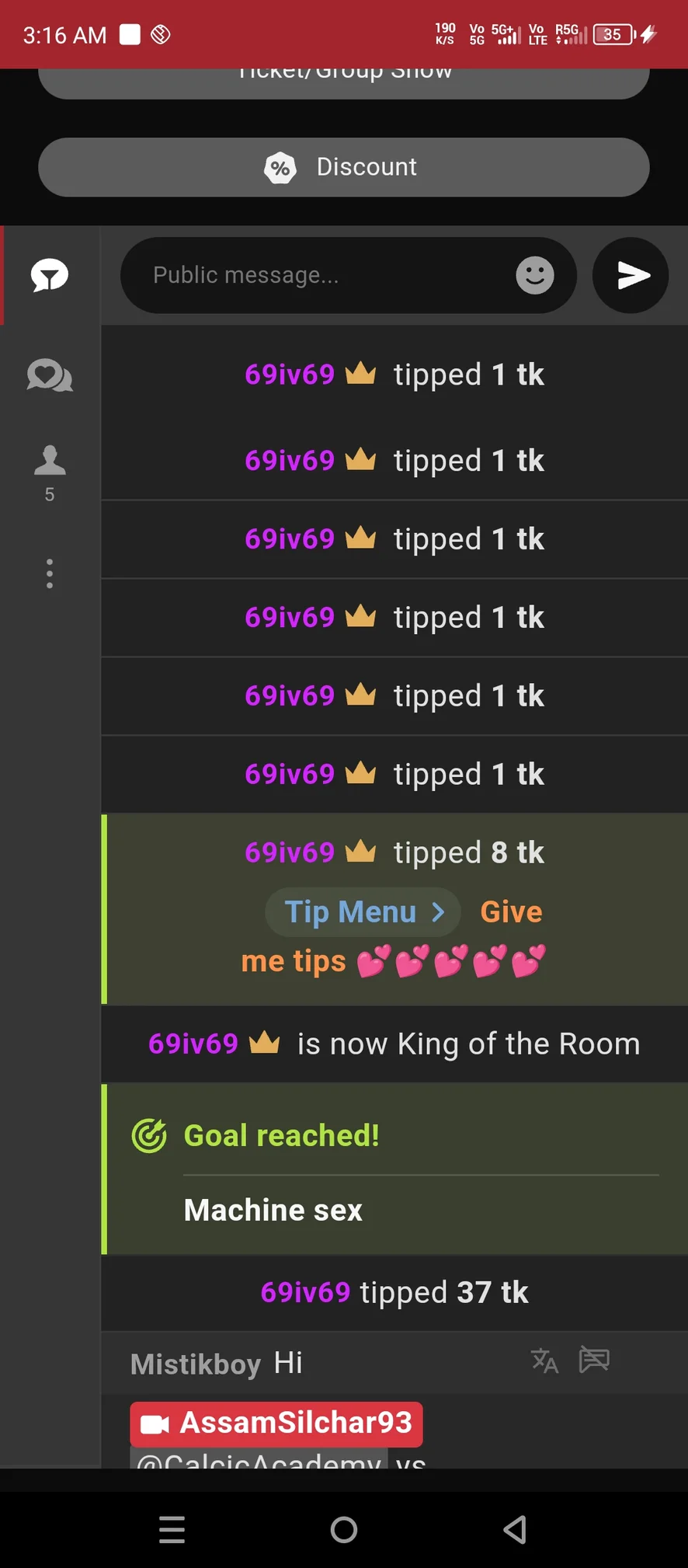Tap the Discount percent badge icon
Viewport: 688px width, 1568px height.
click(x=280, y=167)
